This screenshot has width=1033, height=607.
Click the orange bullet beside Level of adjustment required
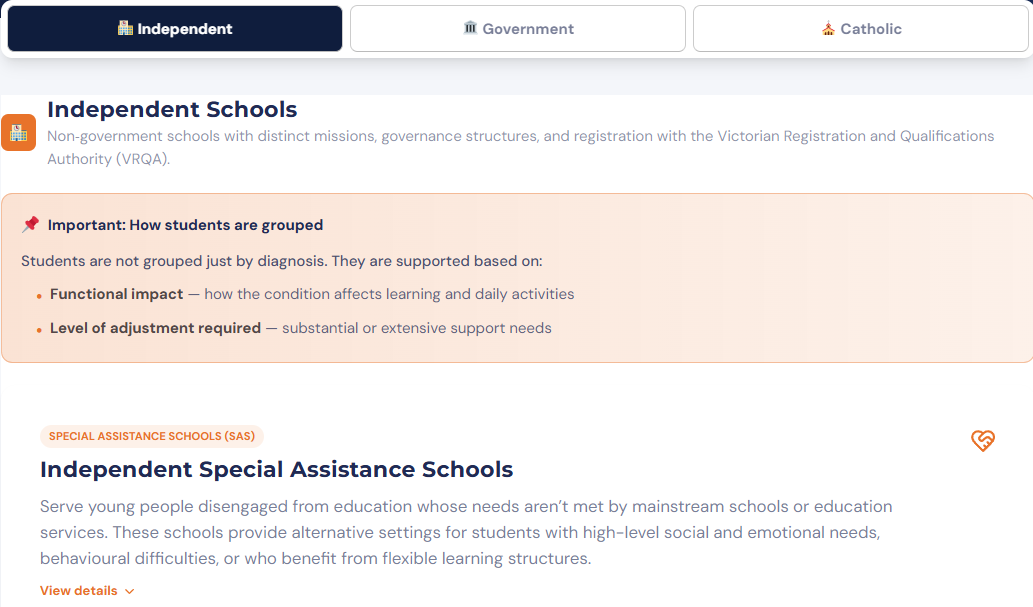pyautogui.click(x=41, y=328)
